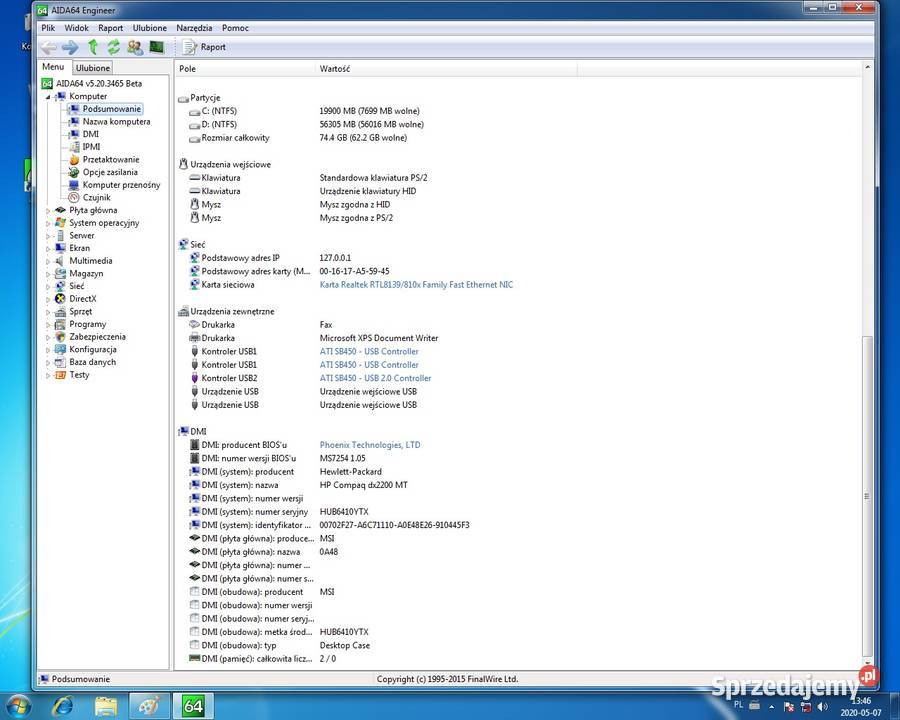Open the Ulubione menu

pos(149,28)
